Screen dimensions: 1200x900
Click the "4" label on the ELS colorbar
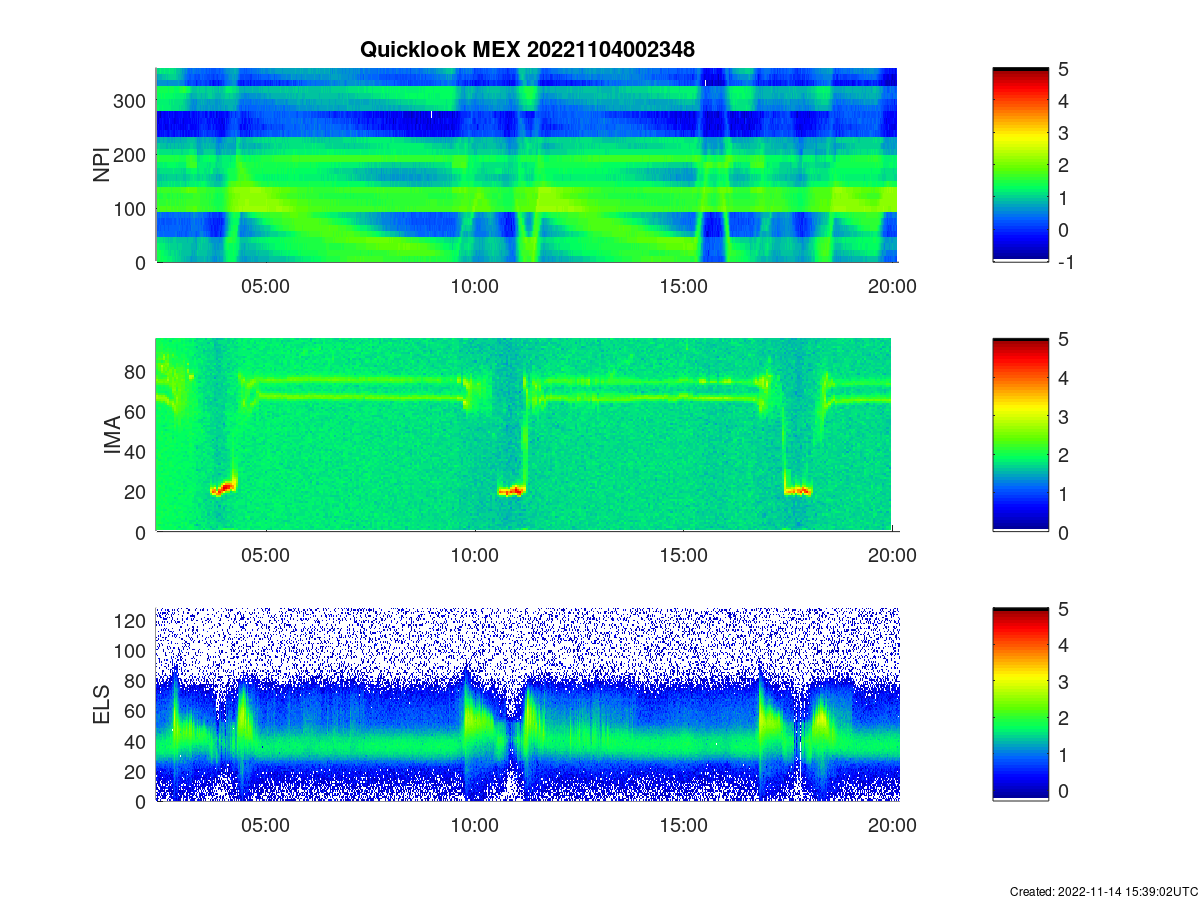[1063, 646]
